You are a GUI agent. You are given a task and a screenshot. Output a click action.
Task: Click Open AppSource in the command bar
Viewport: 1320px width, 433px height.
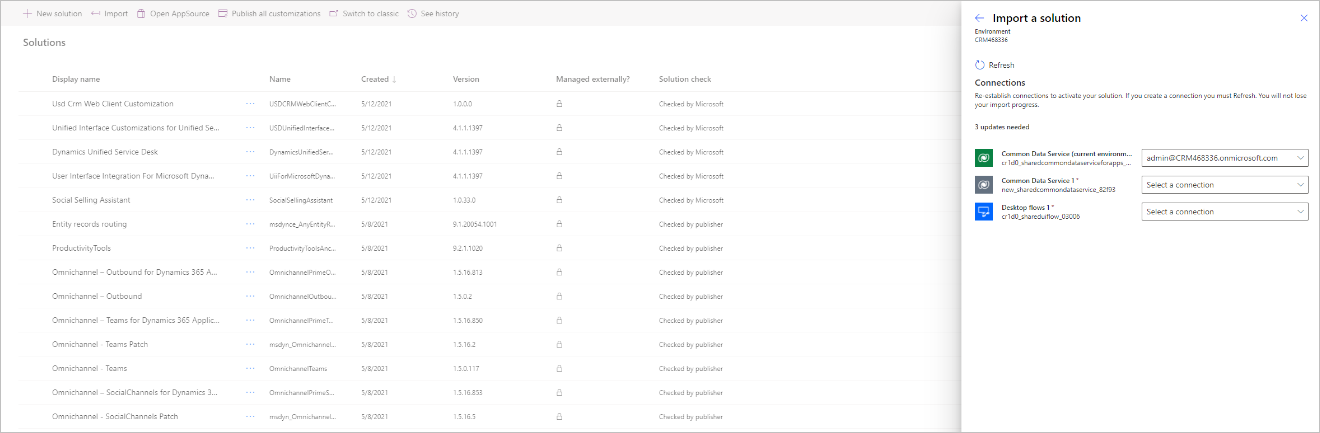[173, 14]
